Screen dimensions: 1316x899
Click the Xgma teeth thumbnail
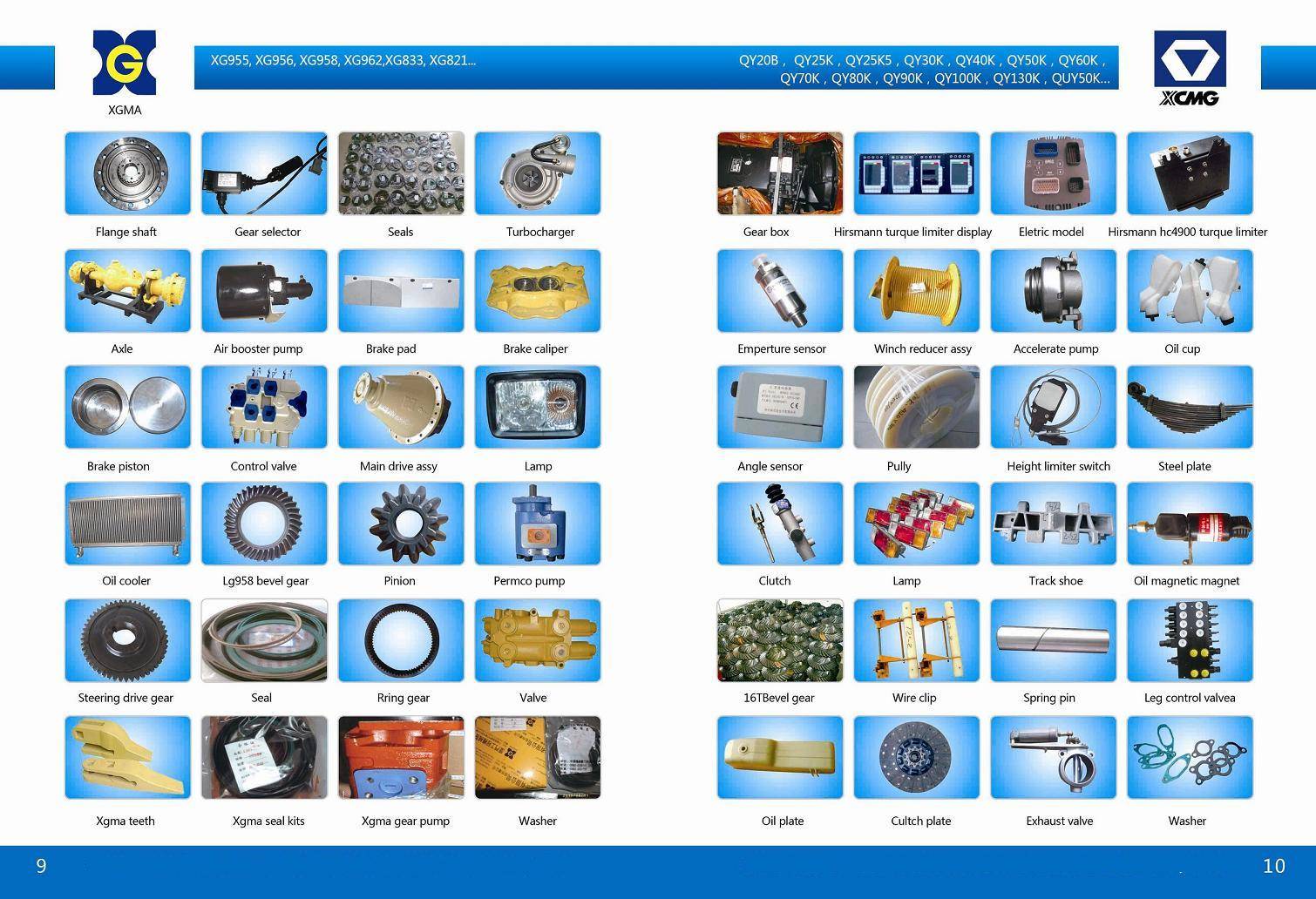tap(127, 757)
